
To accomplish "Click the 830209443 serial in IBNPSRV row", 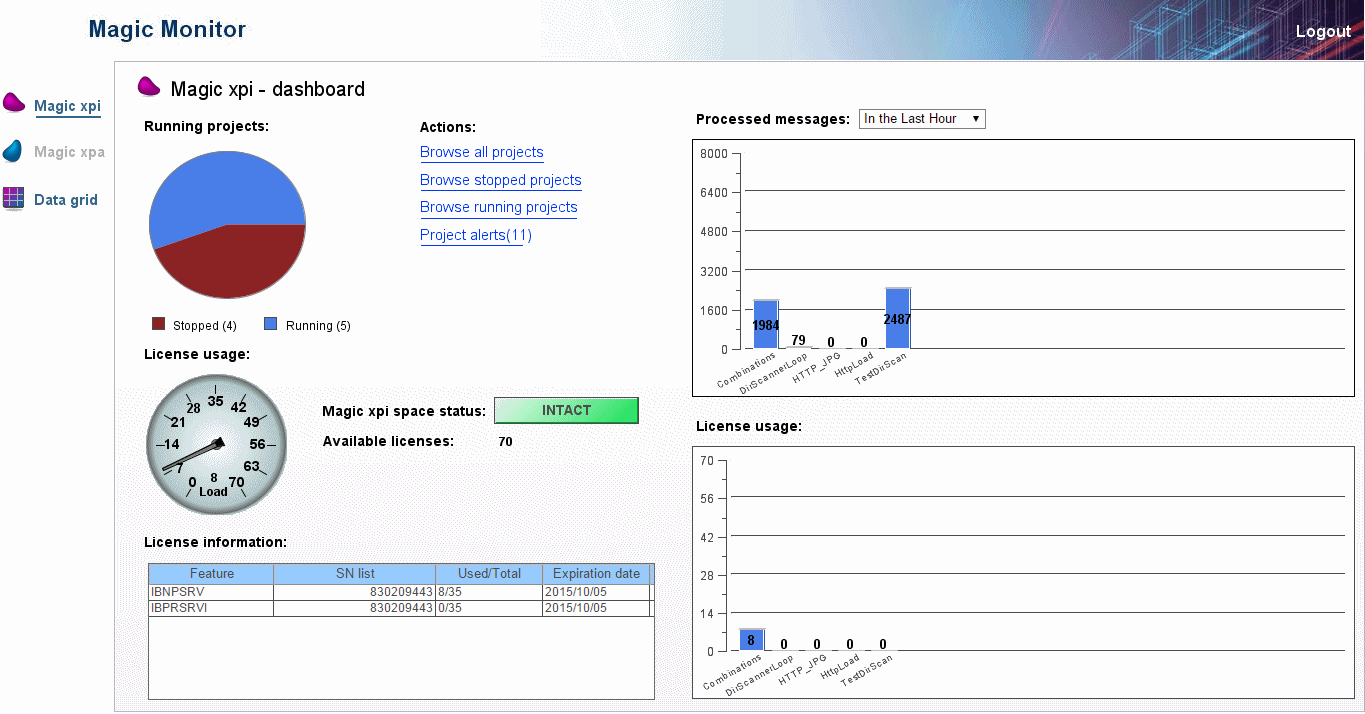I will pos(355,592).
